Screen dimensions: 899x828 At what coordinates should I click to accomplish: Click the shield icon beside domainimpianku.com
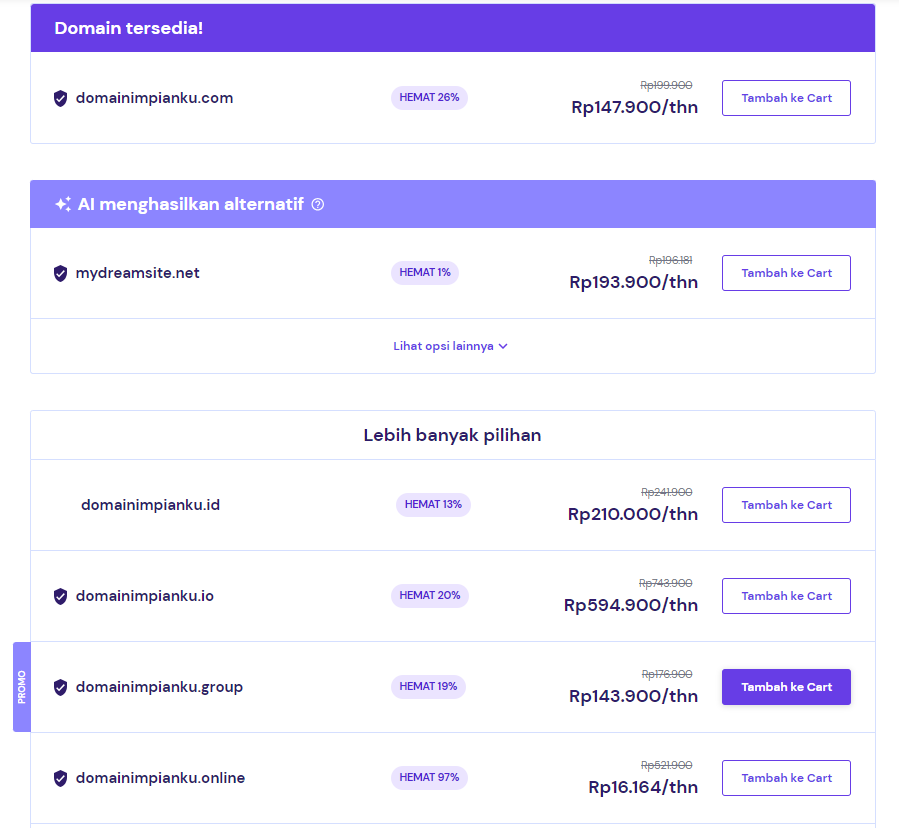coord(60,98)
